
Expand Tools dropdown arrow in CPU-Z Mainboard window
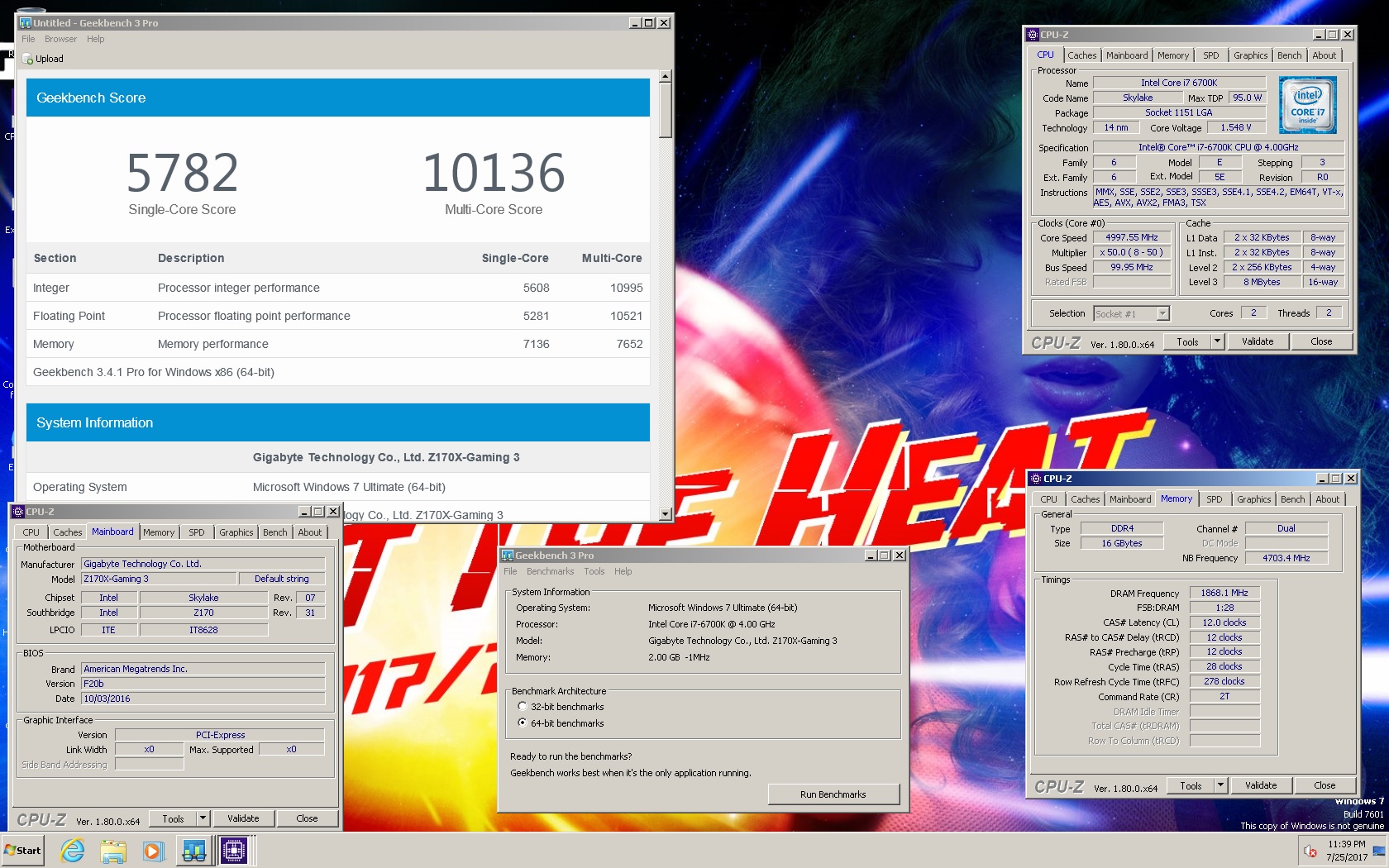pos(203,818)
